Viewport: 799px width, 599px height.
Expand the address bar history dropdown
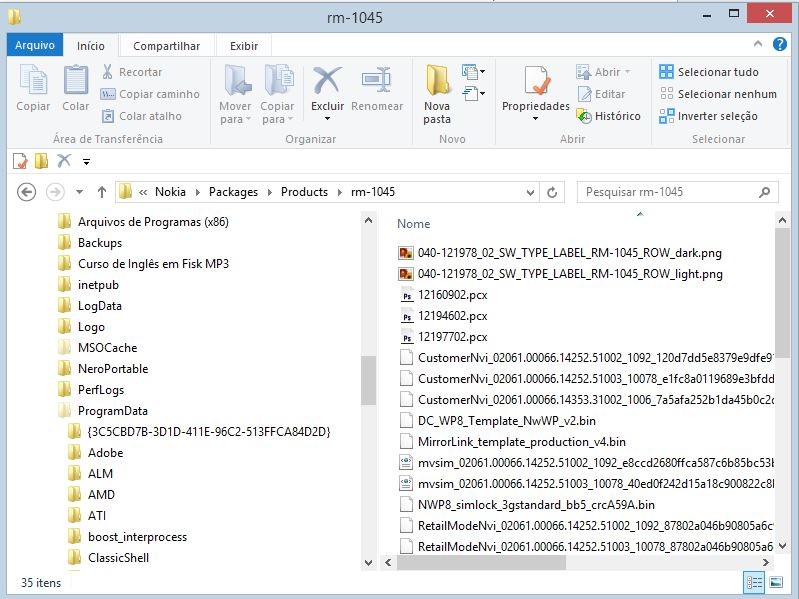(x=530, y=192)
